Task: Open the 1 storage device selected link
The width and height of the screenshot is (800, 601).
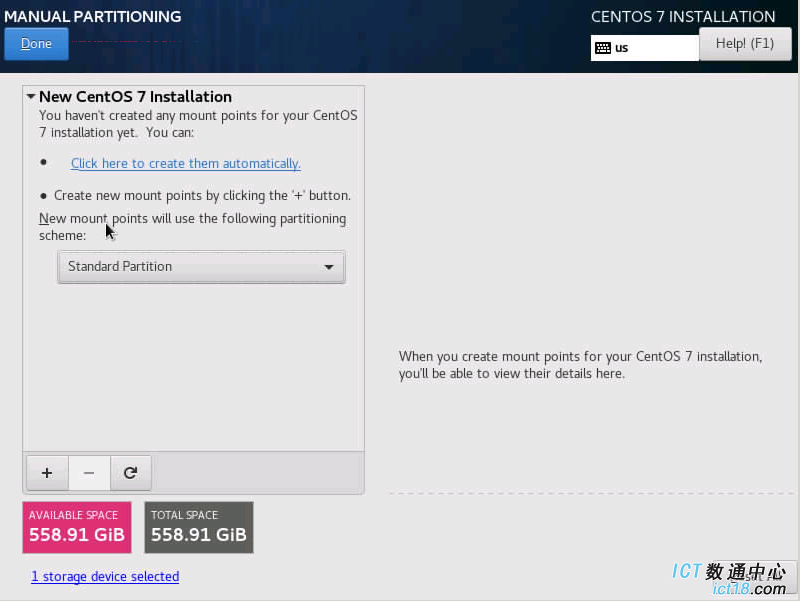Action: [x=105, y=577]
